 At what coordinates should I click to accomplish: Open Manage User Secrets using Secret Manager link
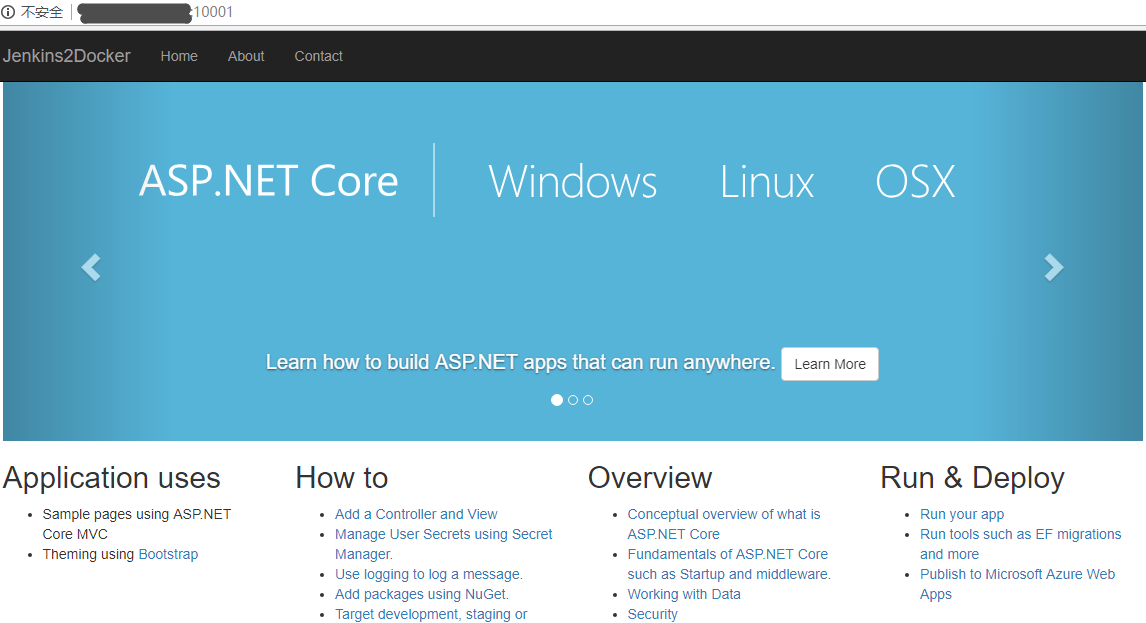click(444, 544)
